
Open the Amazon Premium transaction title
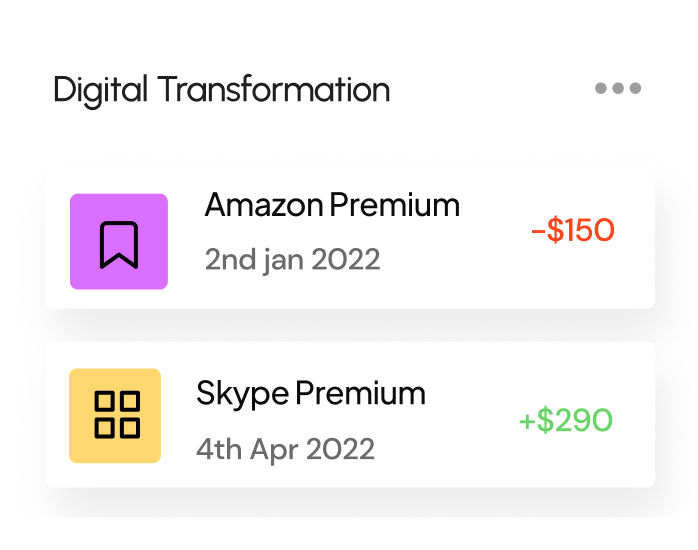click(332, 206)
